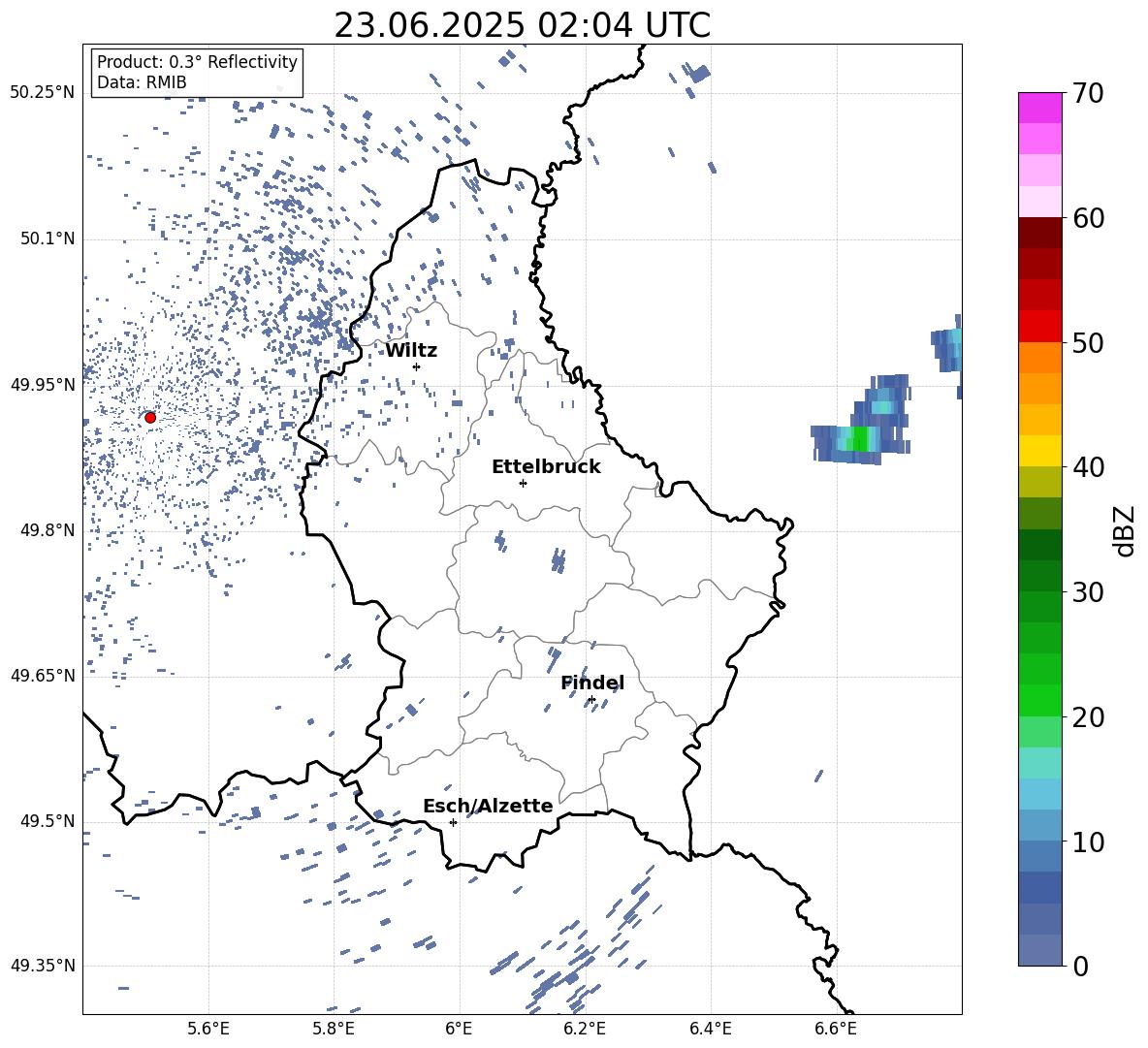Click the 49.95°N latitude label

pyautogui.click(x=43, y=385)
